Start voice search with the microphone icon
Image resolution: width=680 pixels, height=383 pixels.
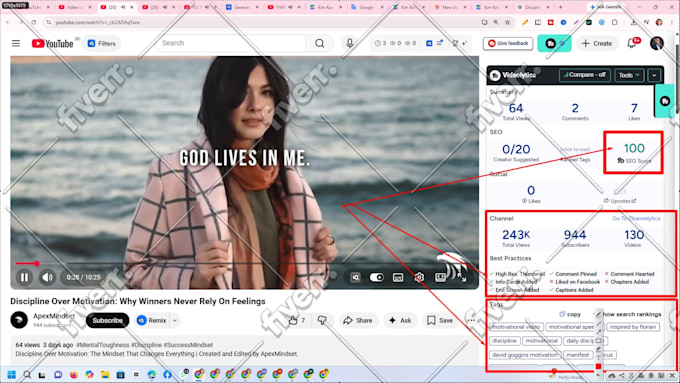coord(350,43)
